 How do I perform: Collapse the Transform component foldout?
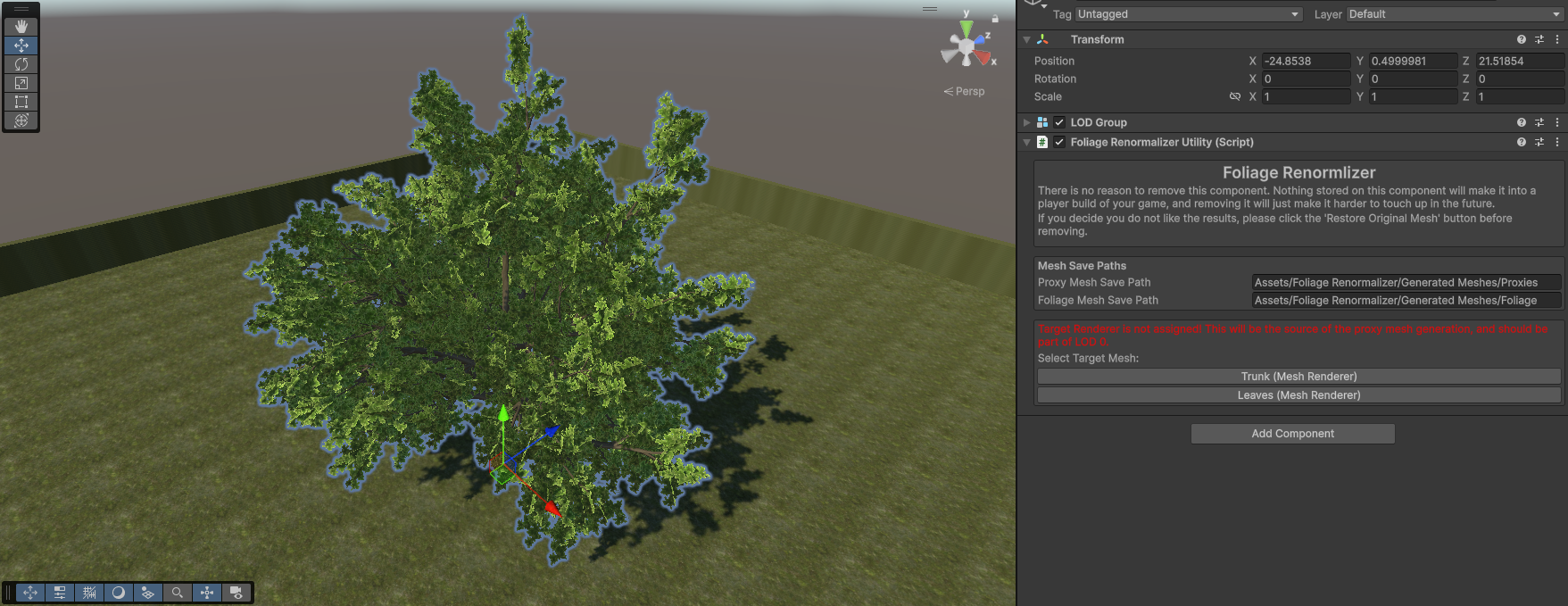click(1026, 39)
